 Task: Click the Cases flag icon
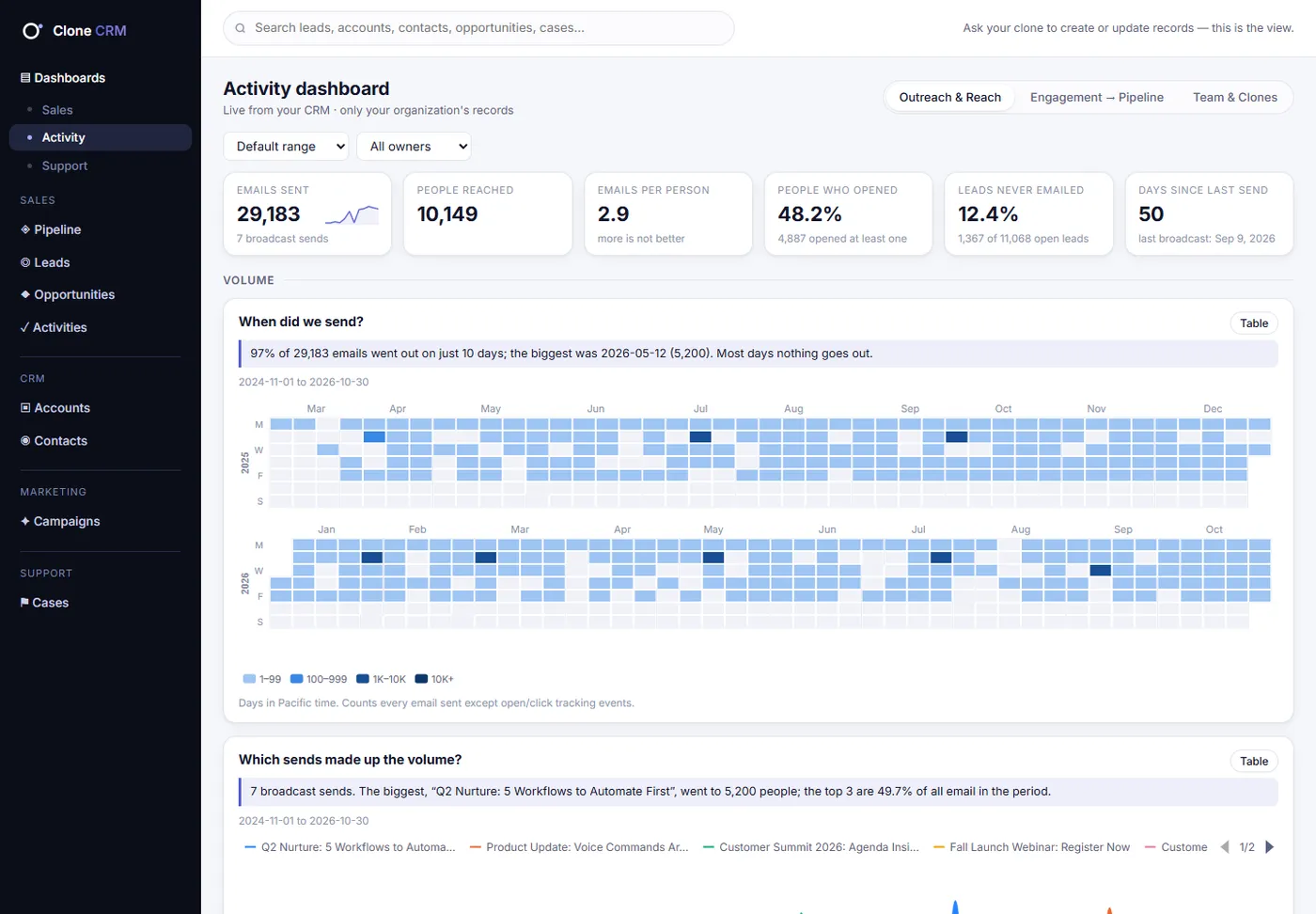[24, 603]
